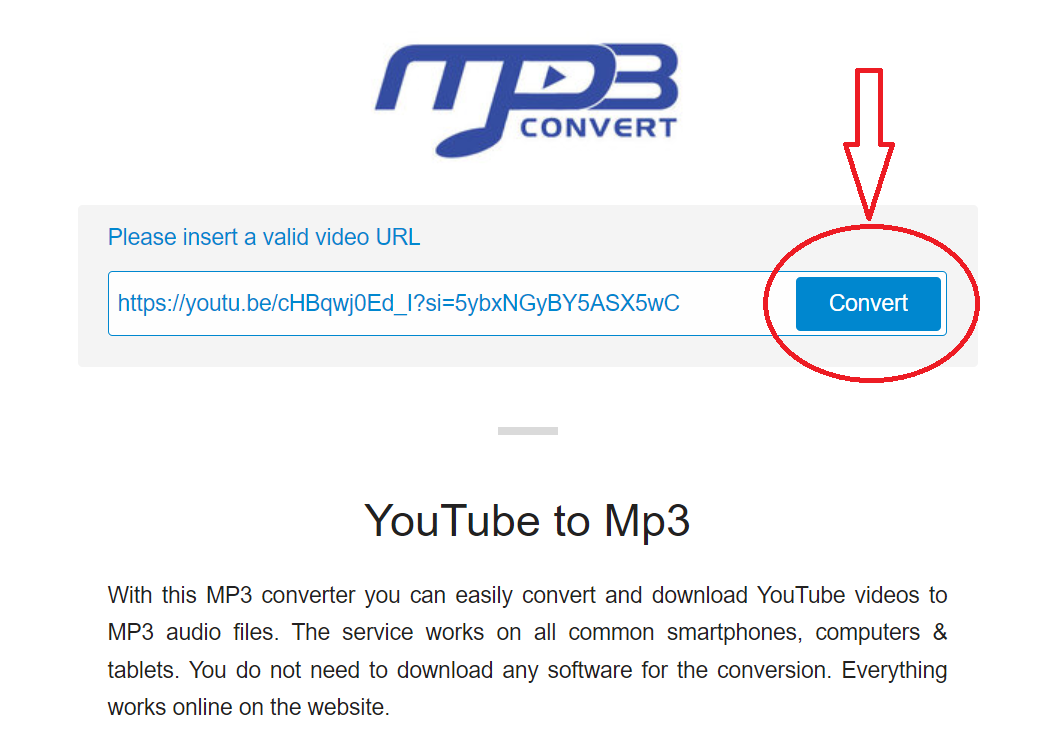This screenshot has height=736, width=1063.
Task: Click the CONVERT word under the logo
Action: coord(599,127)
